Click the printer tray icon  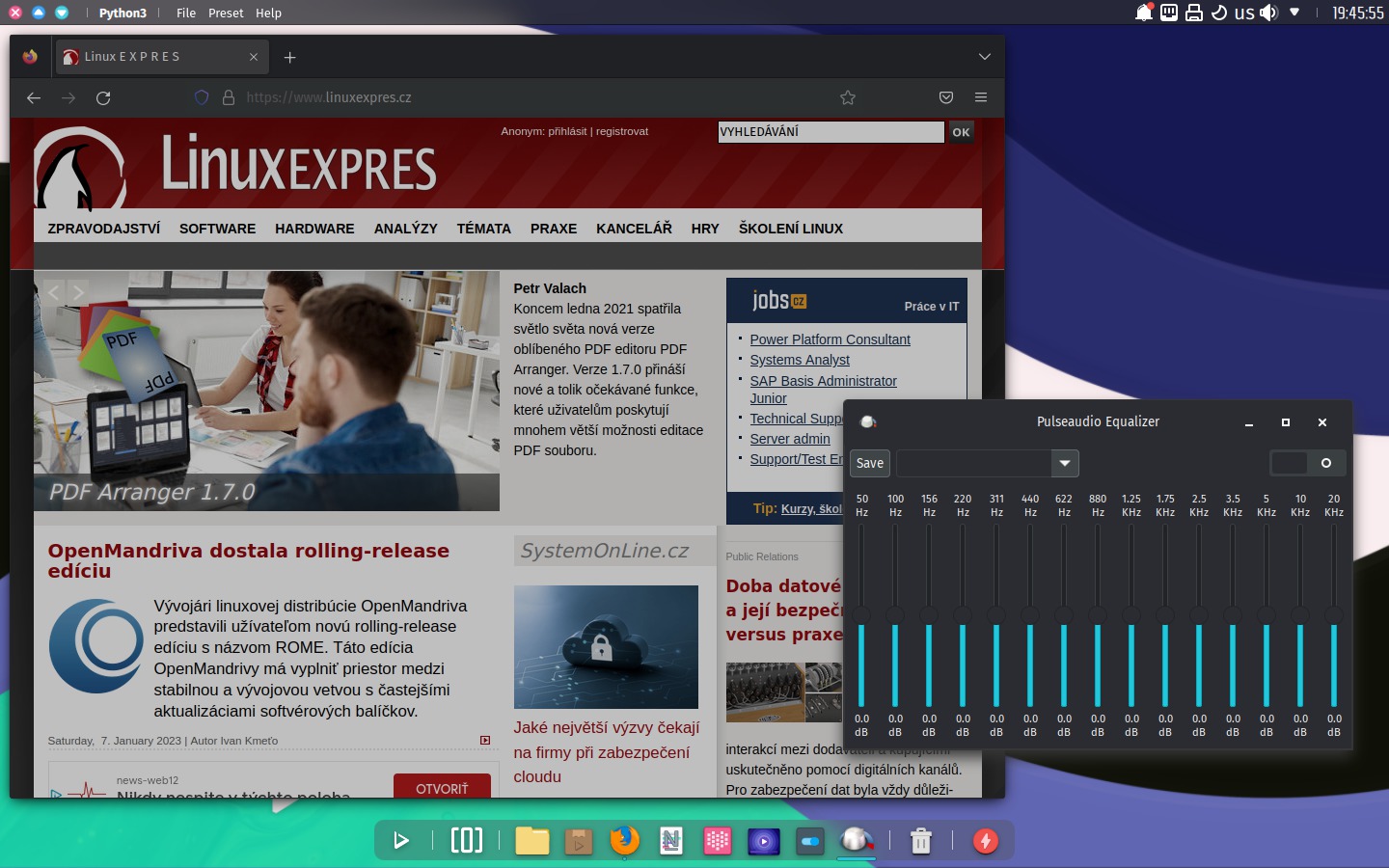click(1194, 13)
